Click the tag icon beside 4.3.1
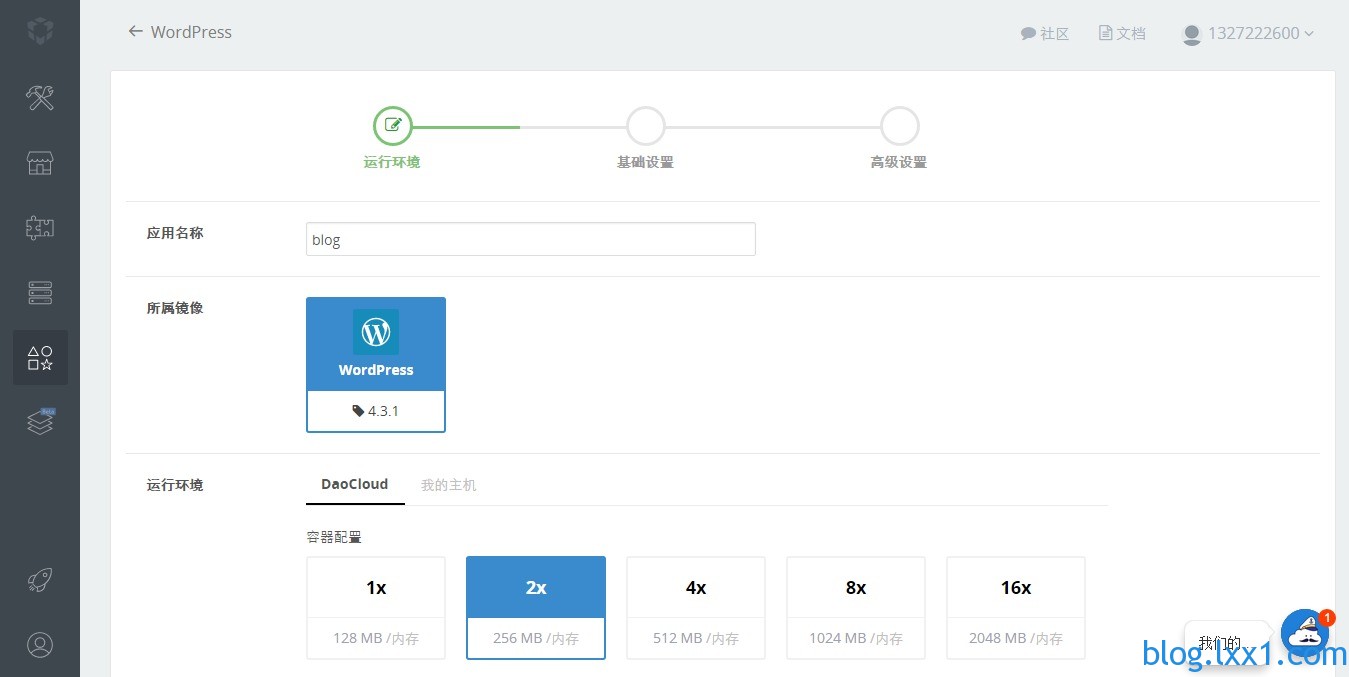The height and width of the screenshot is (677, 1349). tap(358, 411)
